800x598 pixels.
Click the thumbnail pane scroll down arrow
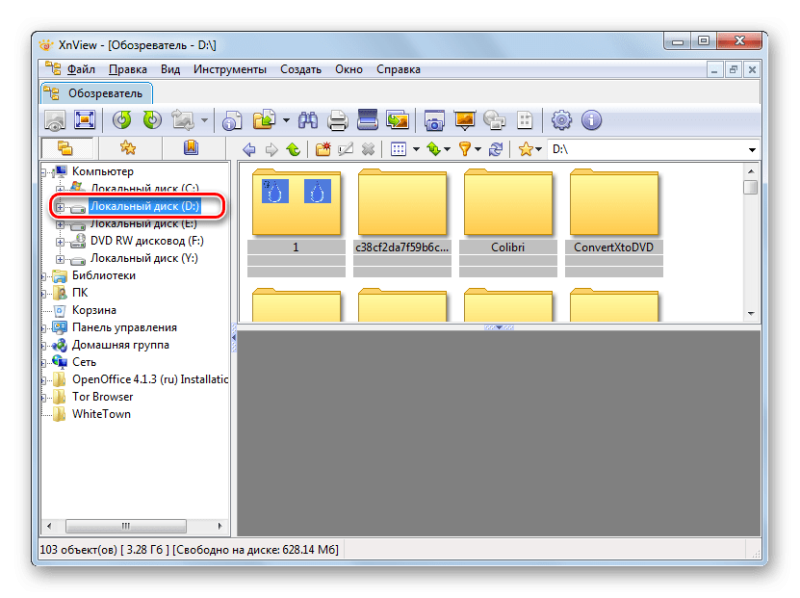751,313
